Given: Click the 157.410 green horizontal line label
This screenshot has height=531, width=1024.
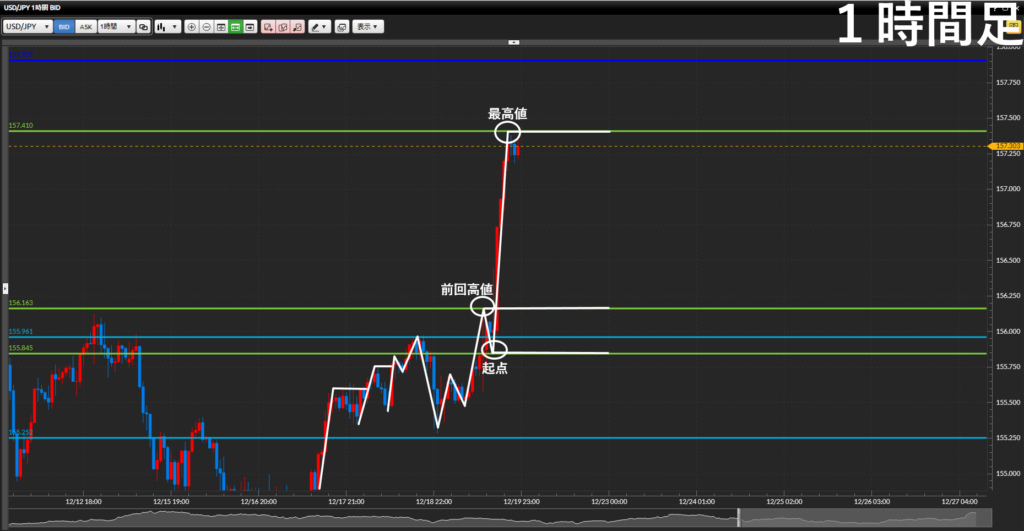Looking at the screenshot, I should [21, 126].
